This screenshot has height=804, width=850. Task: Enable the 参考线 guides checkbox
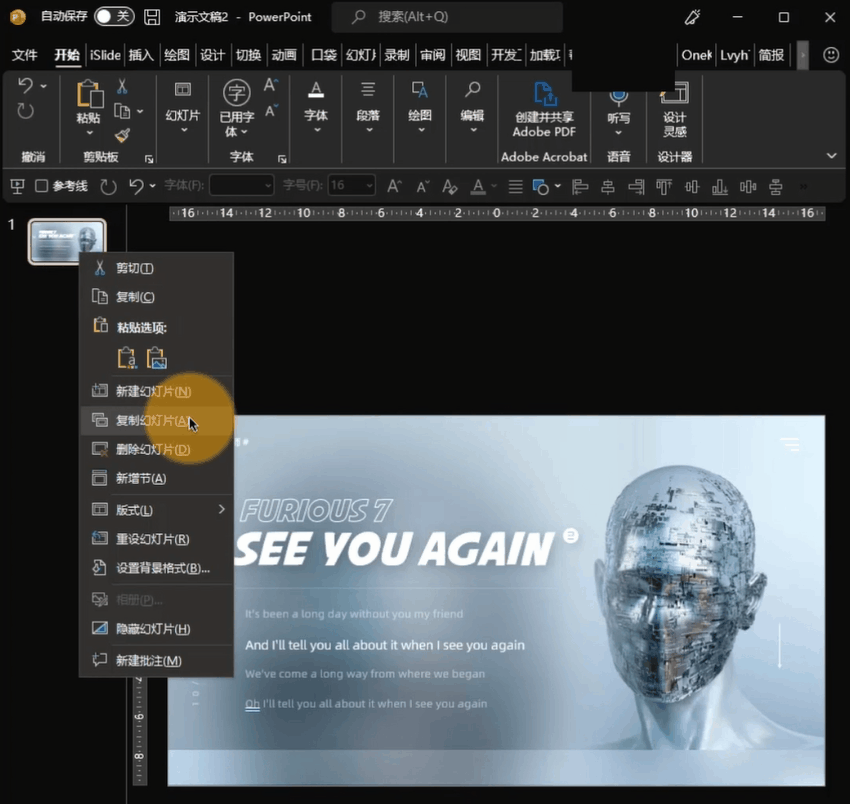click(41, 186)
